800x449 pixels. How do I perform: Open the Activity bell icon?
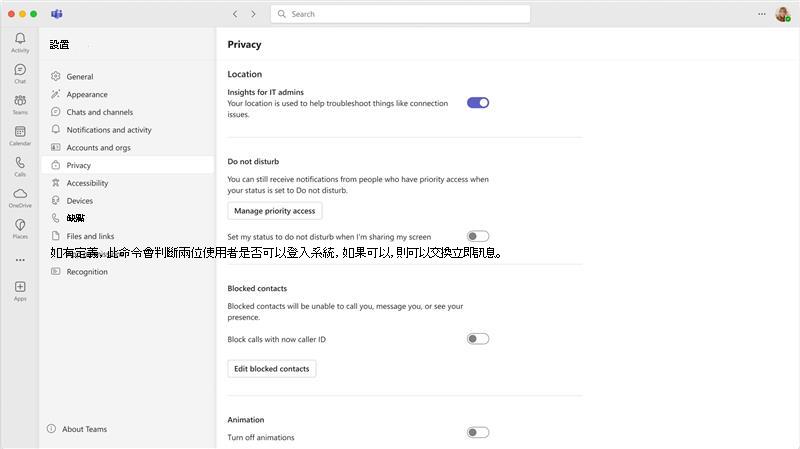pos(20,39)
